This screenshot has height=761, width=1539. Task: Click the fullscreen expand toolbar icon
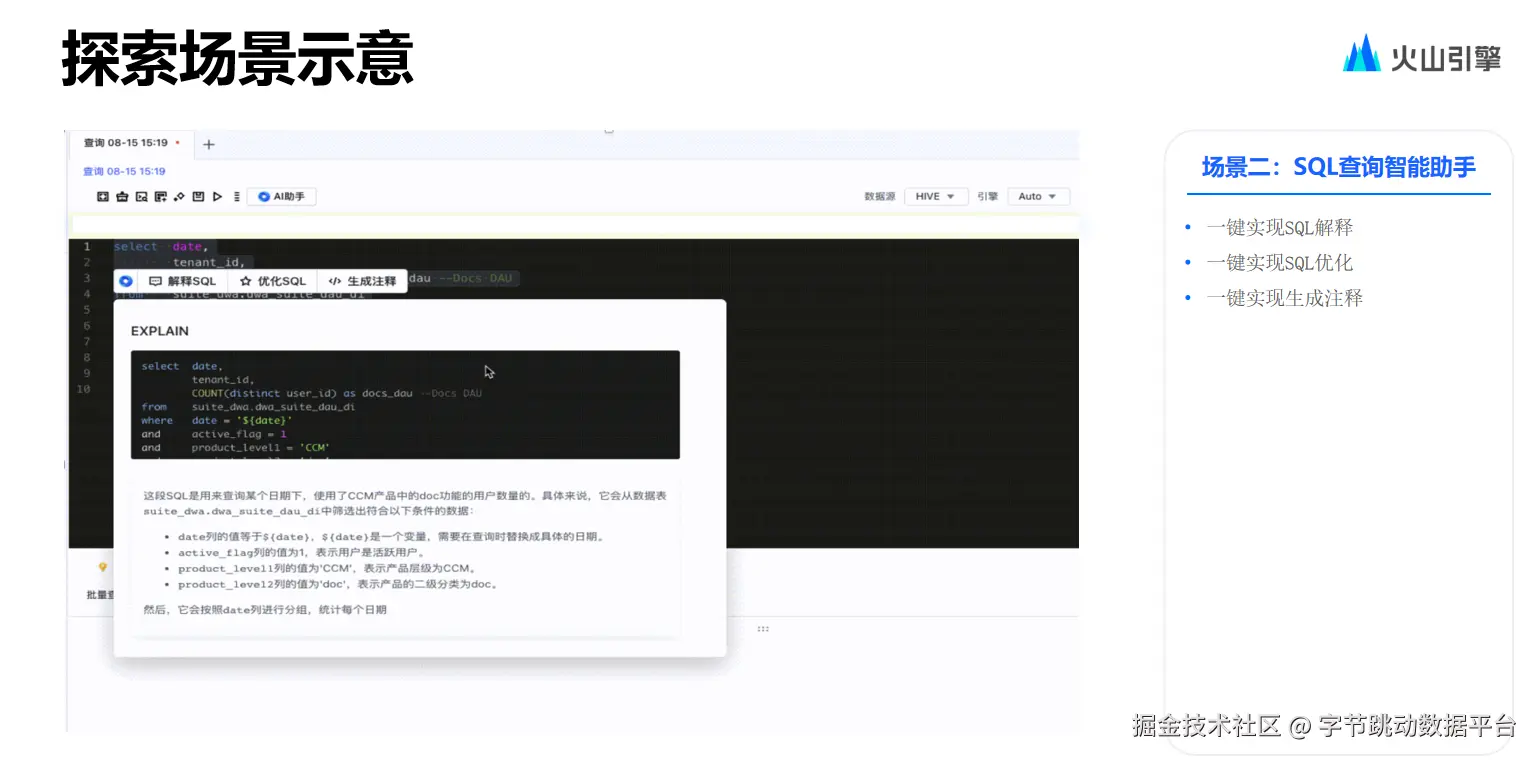pyautogui.click(x=102, y=197)
